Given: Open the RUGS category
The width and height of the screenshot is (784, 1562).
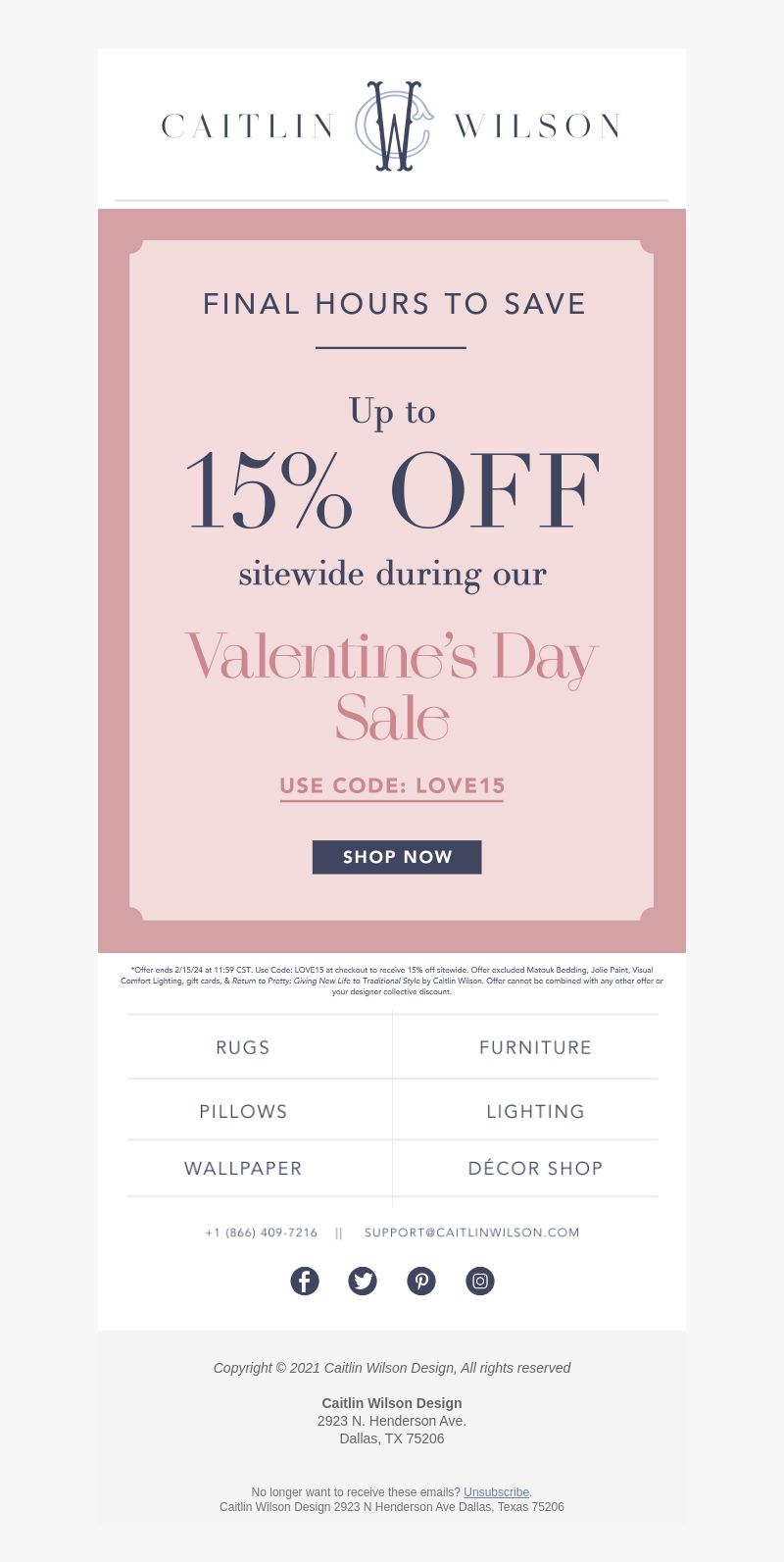Looking at the screenshot, I should (243, 1047).
